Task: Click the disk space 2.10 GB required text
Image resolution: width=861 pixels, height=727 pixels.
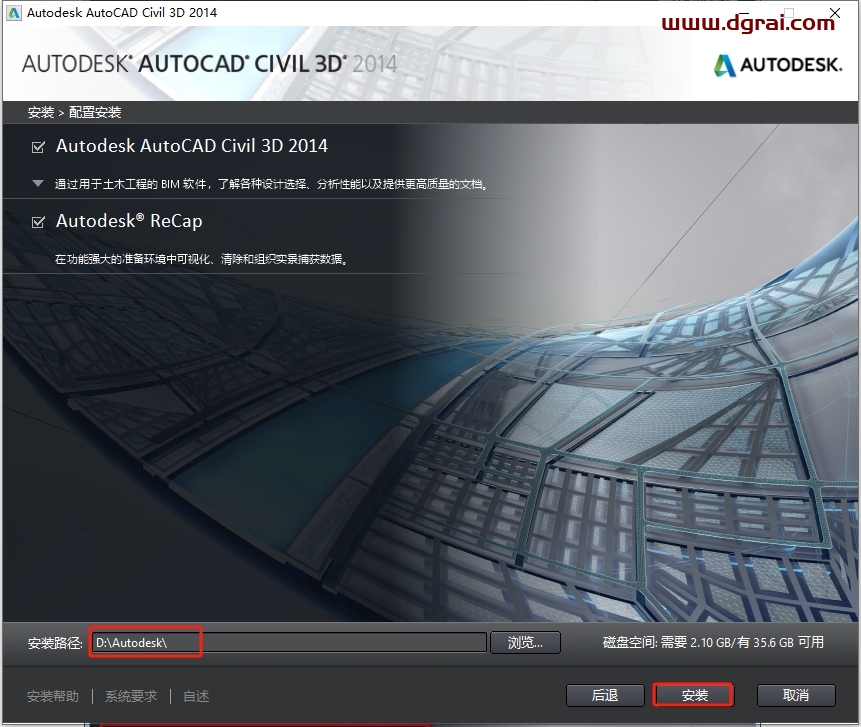Action: (713, 642)
